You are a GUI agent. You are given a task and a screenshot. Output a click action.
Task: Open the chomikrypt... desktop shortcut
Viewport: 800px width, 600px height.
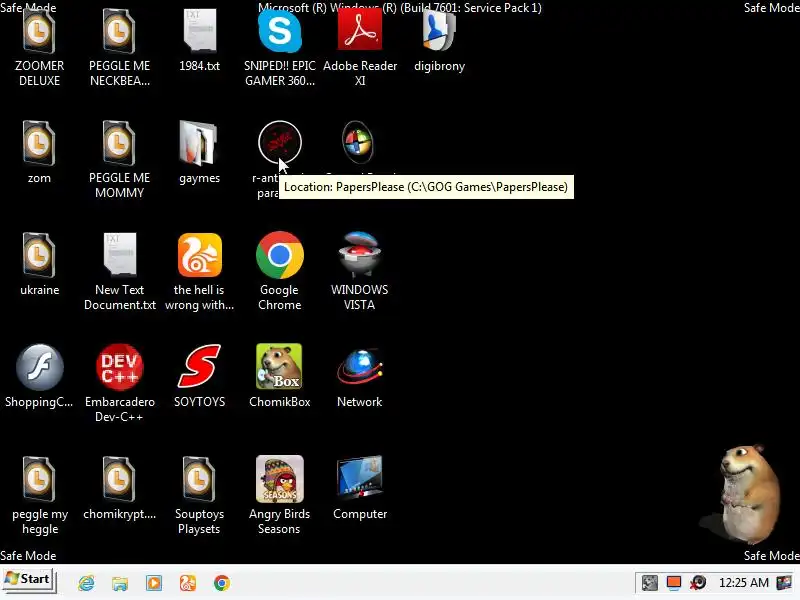119,479
